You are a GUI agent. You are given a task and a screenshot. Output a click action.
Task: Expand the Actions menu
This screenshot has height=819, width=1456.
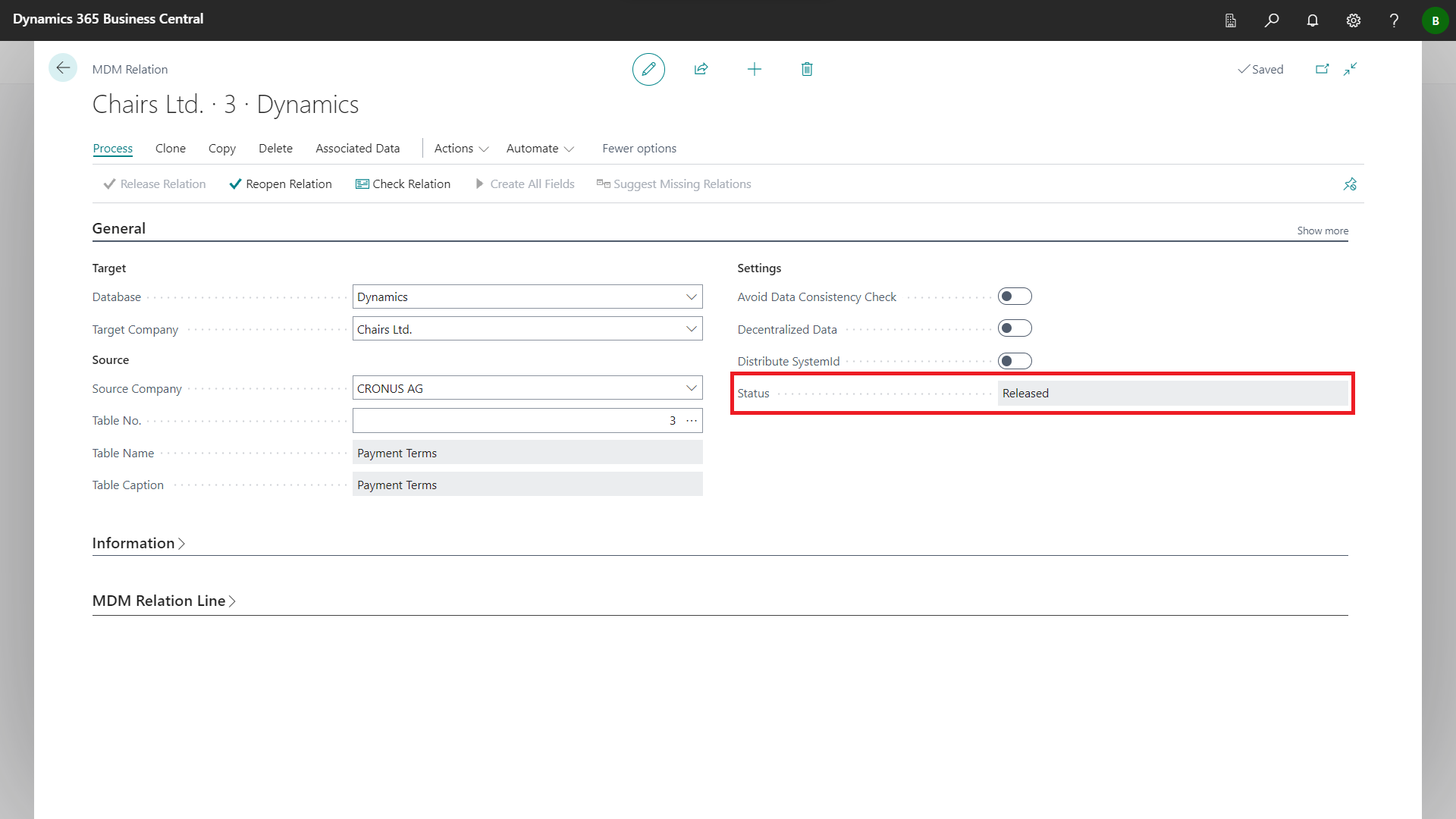point(461,149)
